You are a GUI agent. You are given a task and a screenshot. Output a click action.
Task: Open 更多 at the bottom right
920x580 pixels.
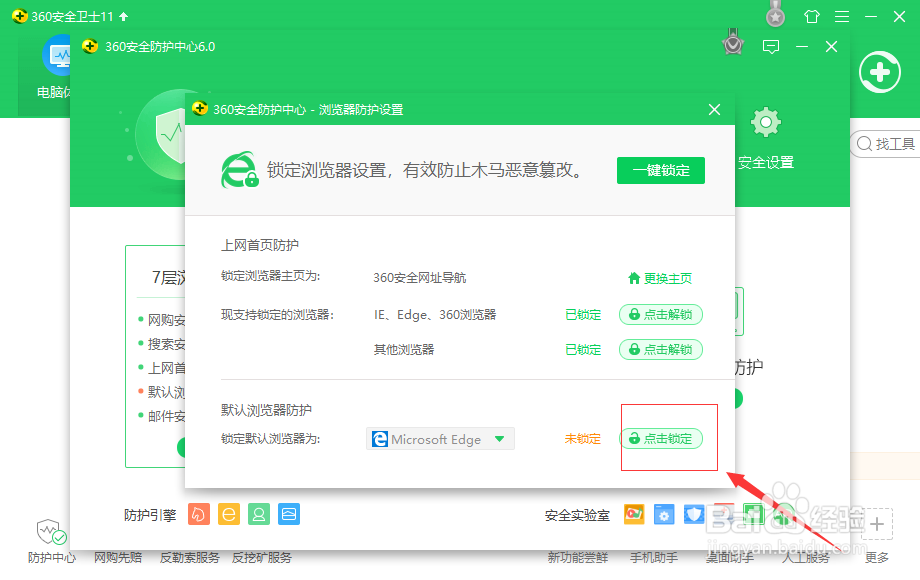[877, 558]
